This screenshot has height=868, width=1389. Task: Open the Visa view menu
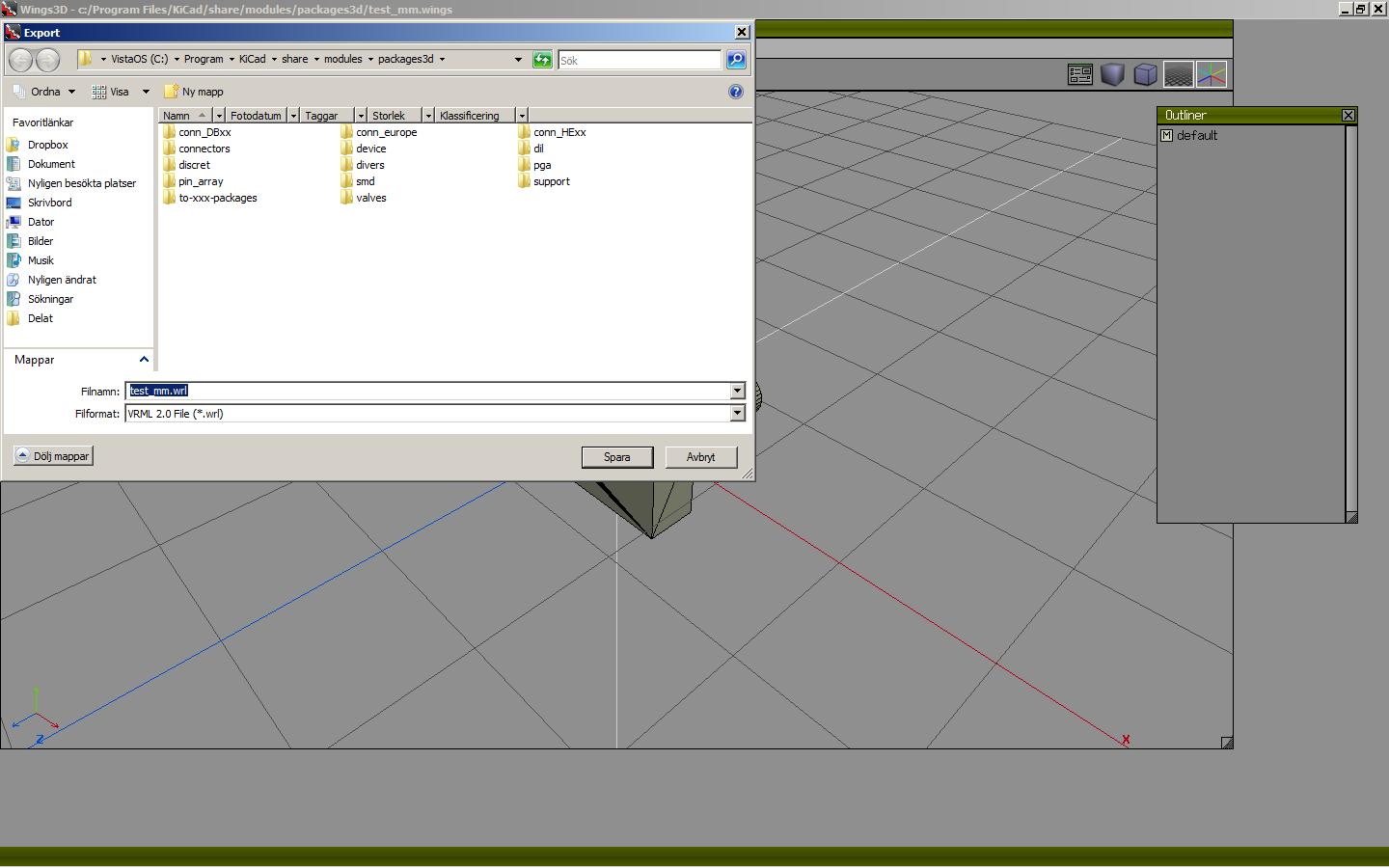[x=121, y=92]
